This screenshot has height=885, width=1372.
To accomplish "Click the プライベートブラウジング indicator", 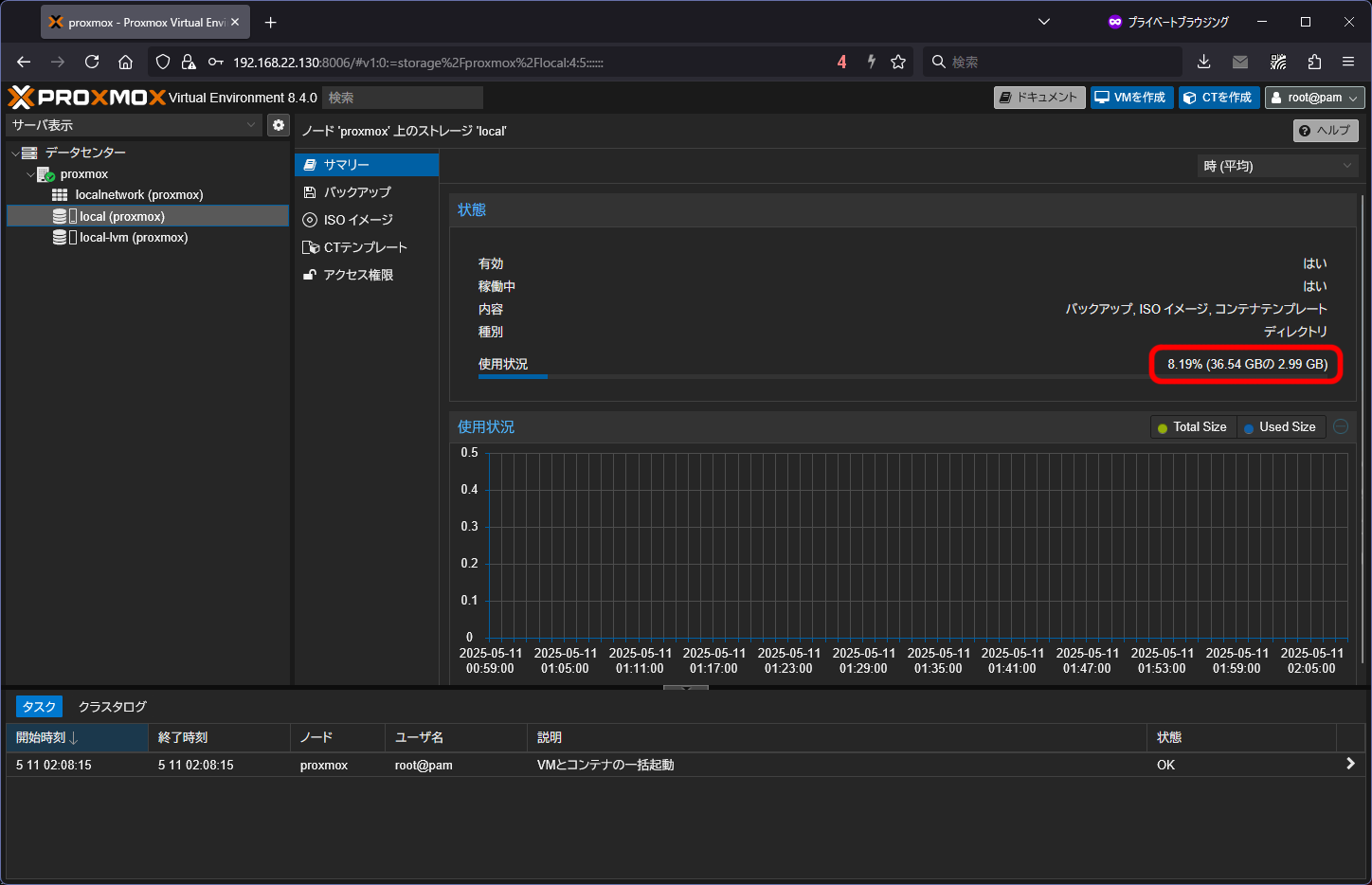I will (x=1168, y=22).
